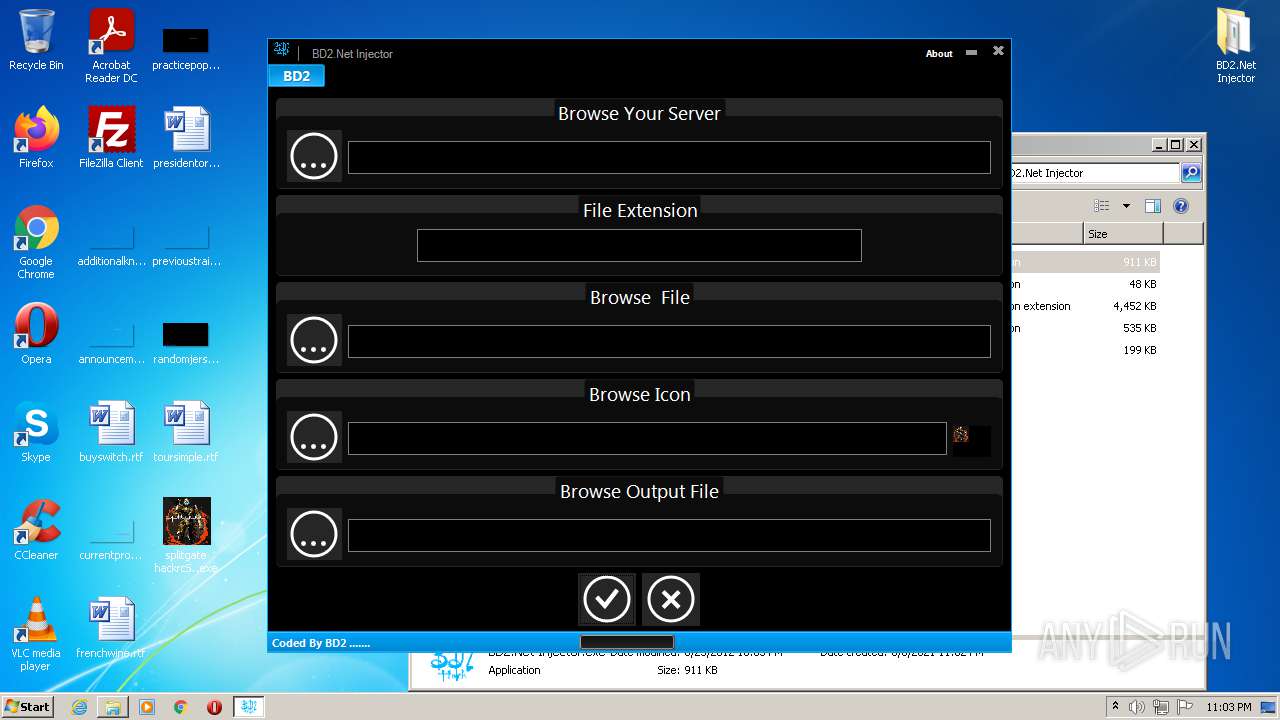Expand the view options dropdown arrow in Explorer
This screenshot has width=1280, height=720.
coord(1126,206)
